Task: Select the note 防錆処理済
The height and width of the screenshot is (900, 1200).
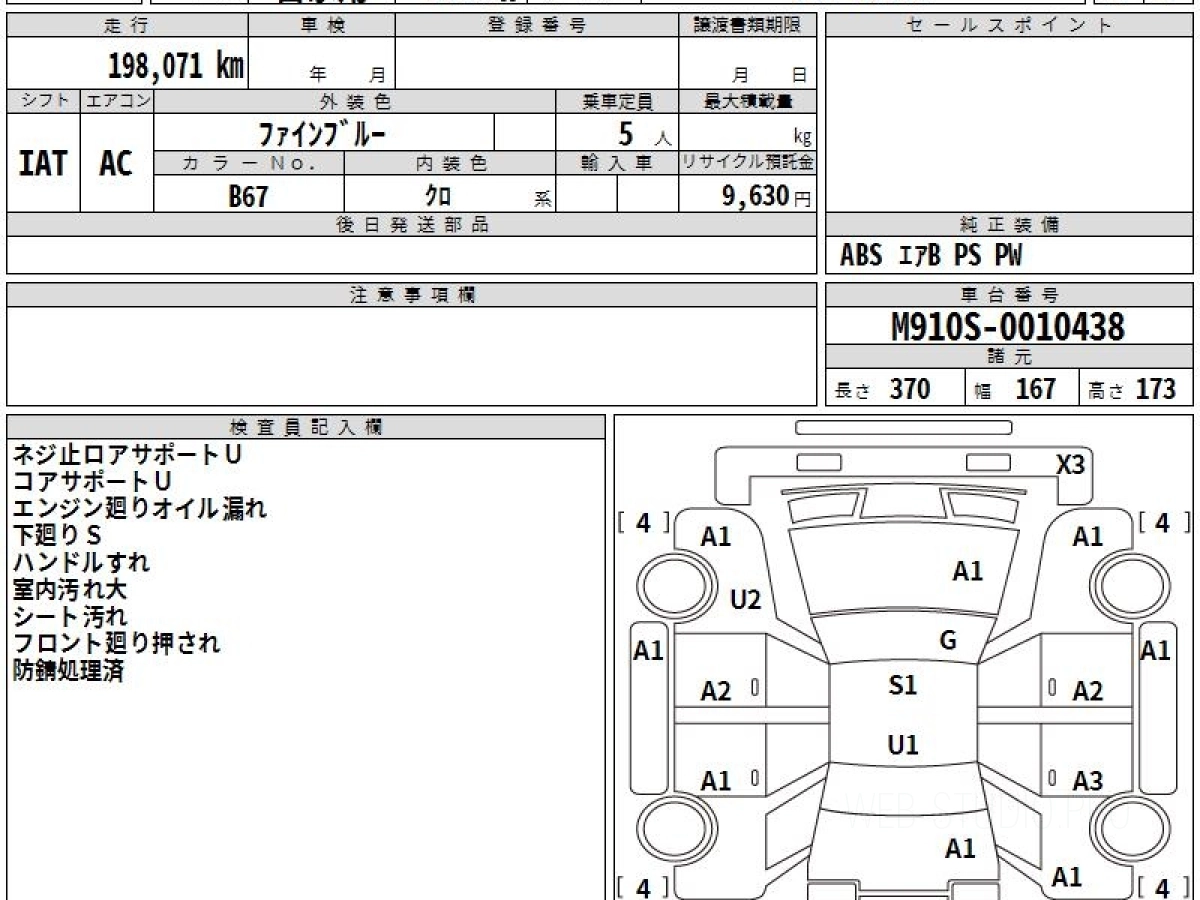Action: pyautogui.click(x=68, y=670)
